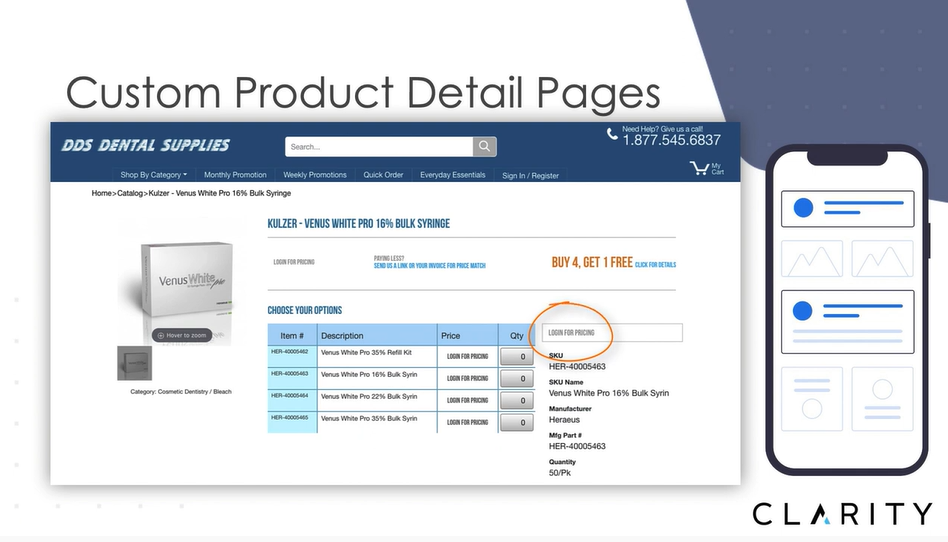The width and height of the screenshot is (948, 542).
Task: Click the Venus White product image
Action: click(x=187, y=280)
